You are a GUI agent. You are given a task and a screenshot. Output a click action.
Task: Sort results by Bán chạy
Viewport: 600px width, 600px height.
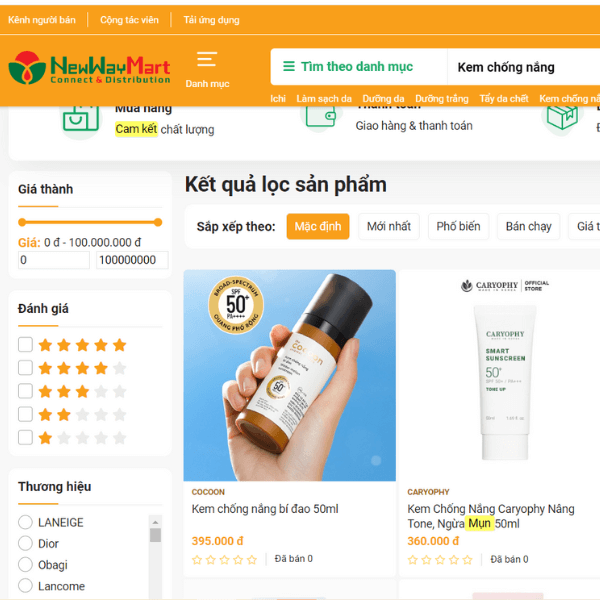[528, 227]
